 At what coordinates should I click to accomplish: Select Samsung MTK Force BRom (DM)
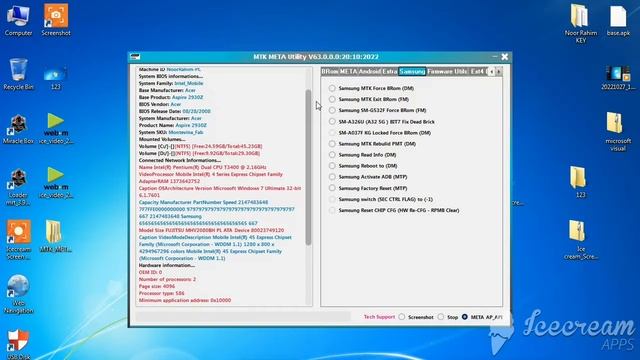tap(332, 88)
